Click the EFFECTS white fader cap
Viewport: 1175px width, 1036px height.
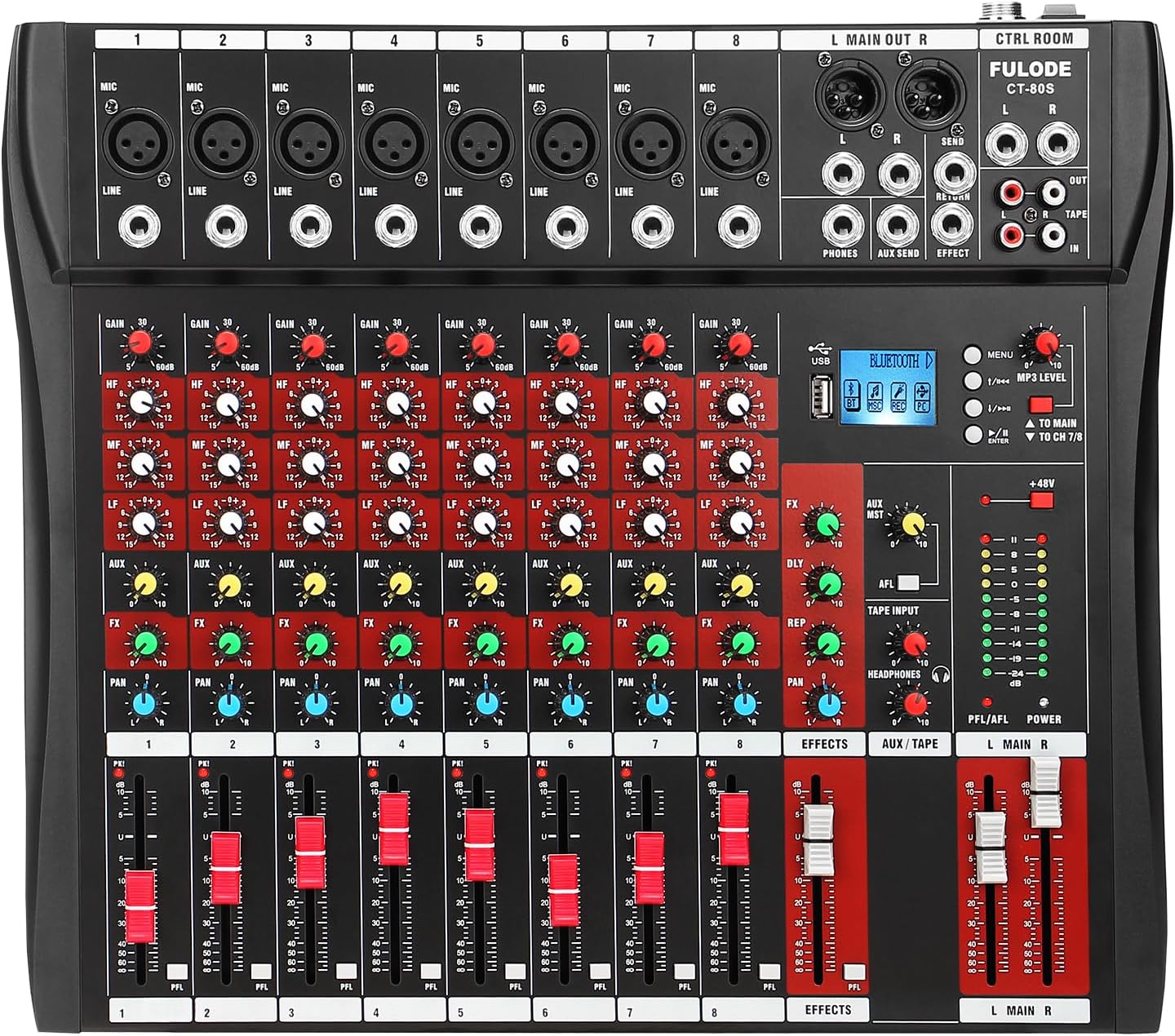[818, 840]
